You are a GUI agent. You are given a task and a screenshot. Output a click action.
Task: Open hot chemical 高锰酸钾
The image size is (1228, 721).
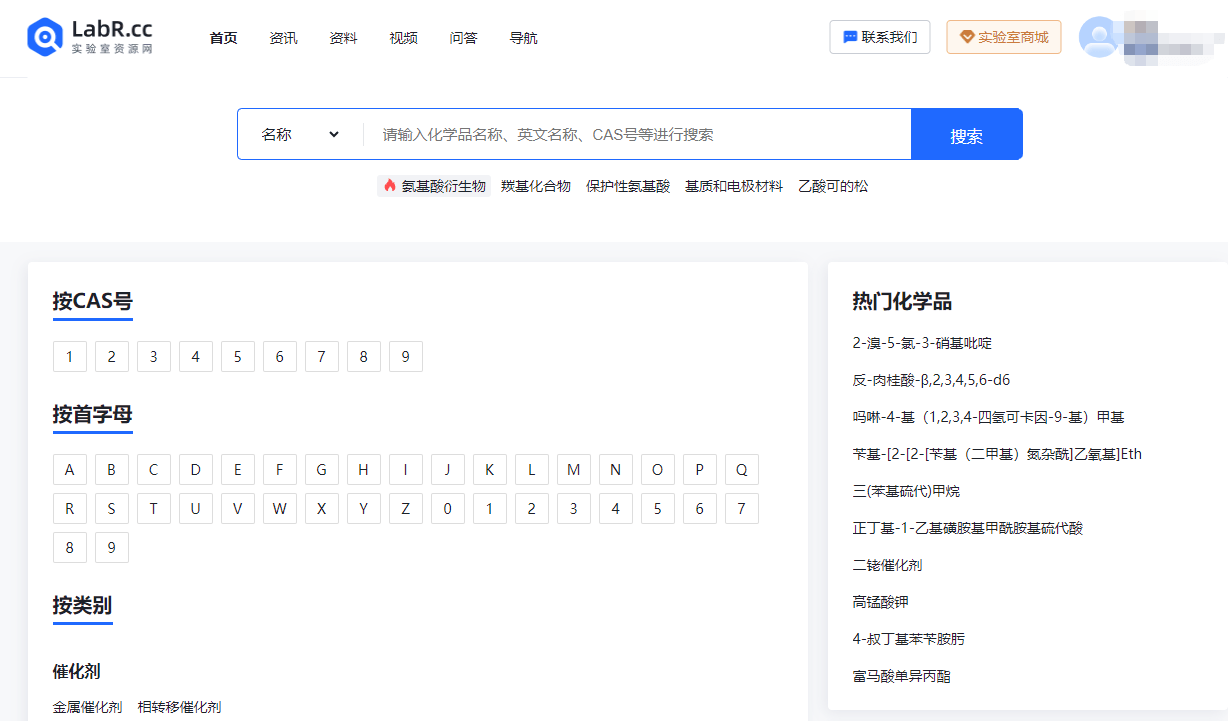(x=880, y=602)
